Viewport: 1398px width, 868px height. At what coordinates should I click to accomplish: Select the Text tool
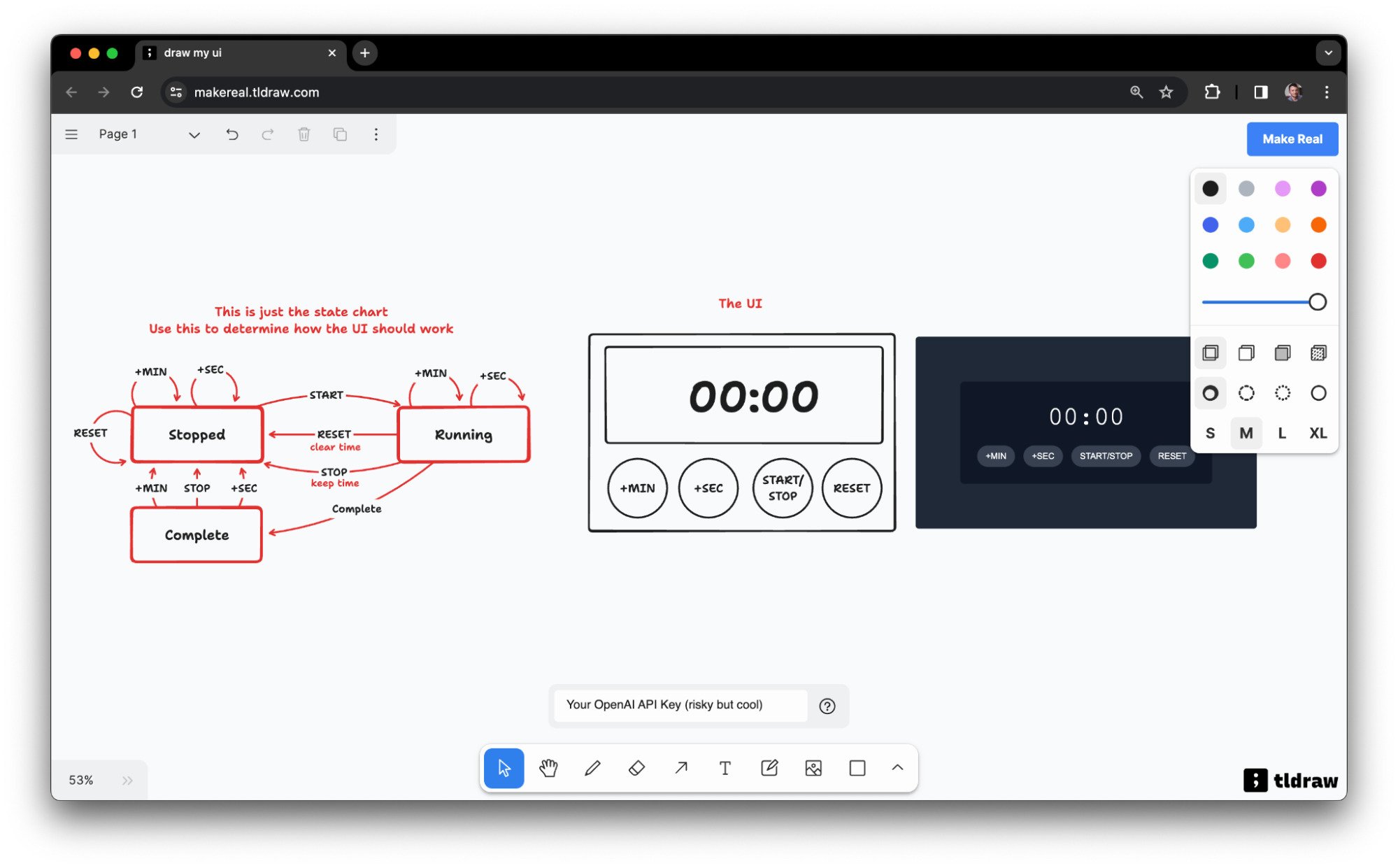724,768
